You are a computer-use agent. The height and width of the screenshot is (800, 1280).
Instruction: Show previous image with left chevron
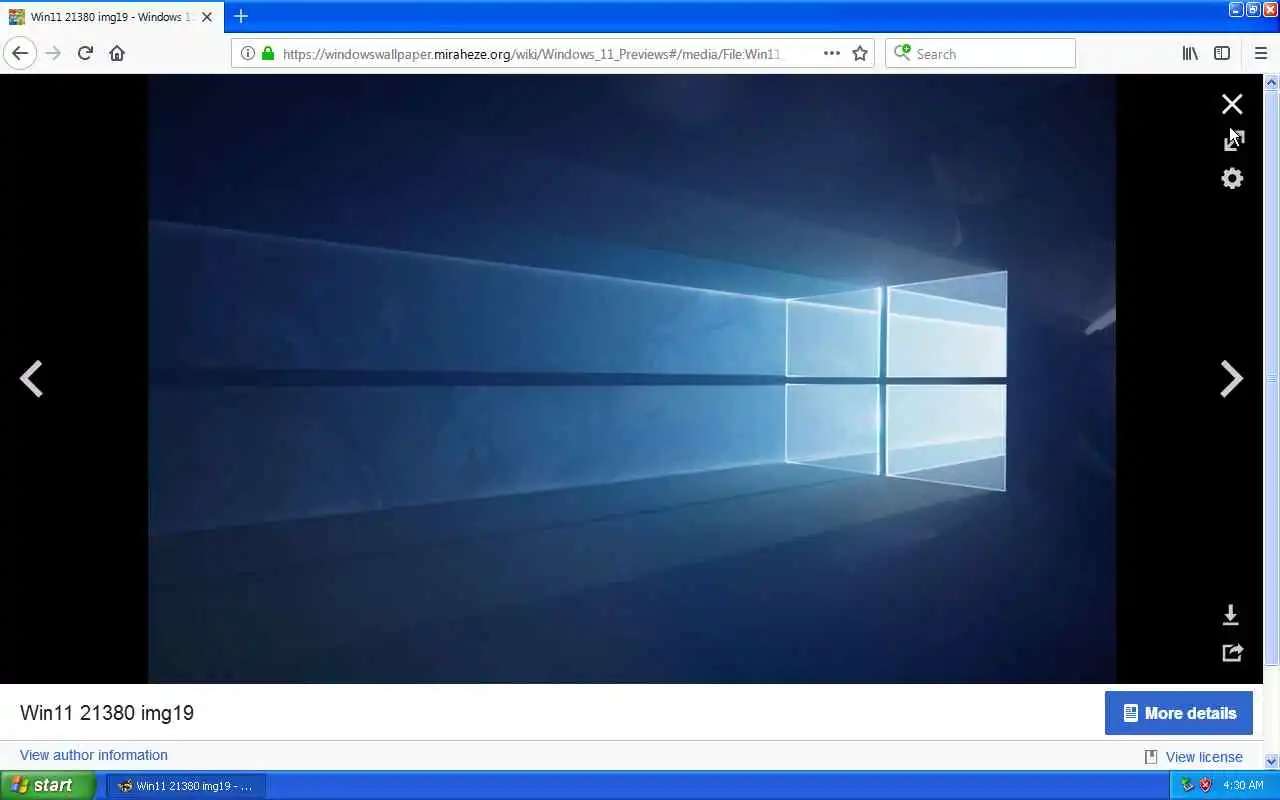tap(31, 379)
